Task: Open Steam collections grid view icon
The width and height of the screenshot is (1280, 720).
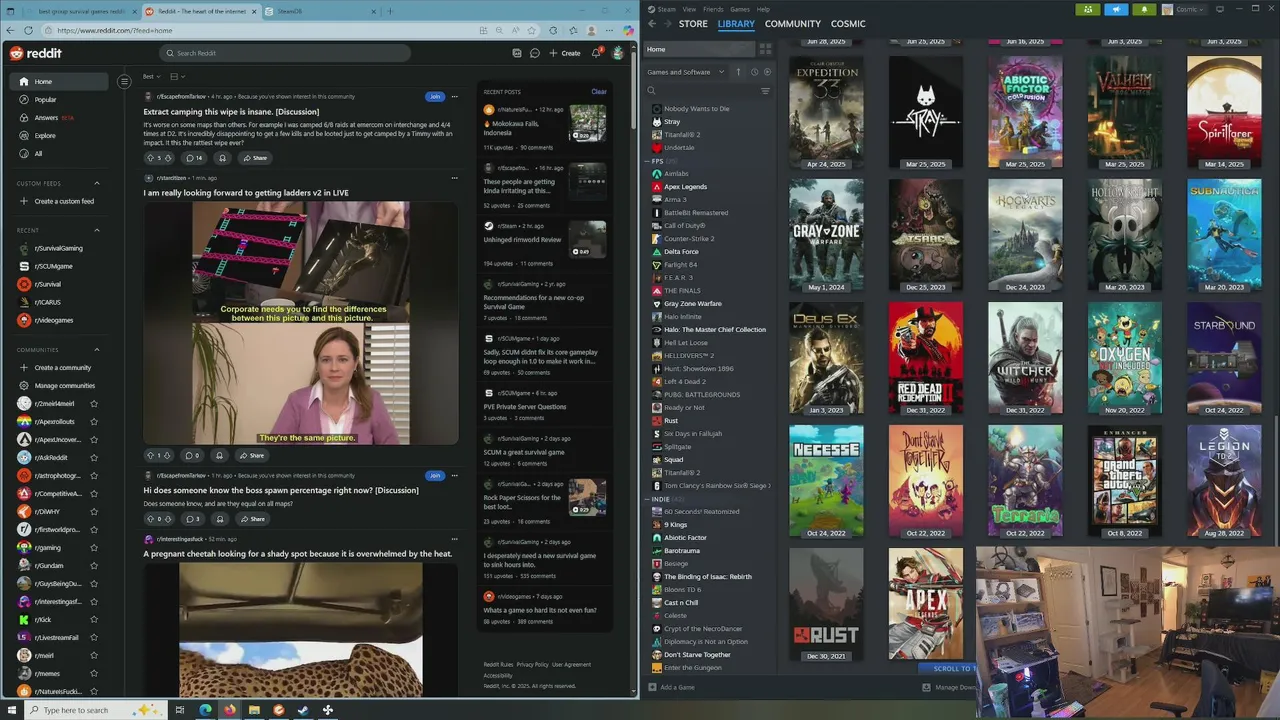Action: point(765,49)
